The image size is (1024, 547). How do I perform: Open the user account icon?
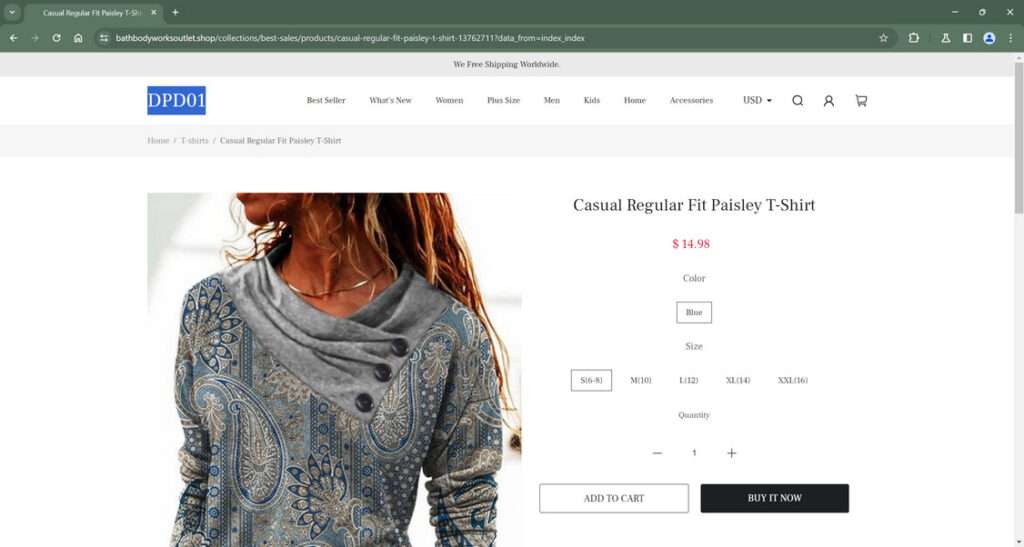(829, 101)
